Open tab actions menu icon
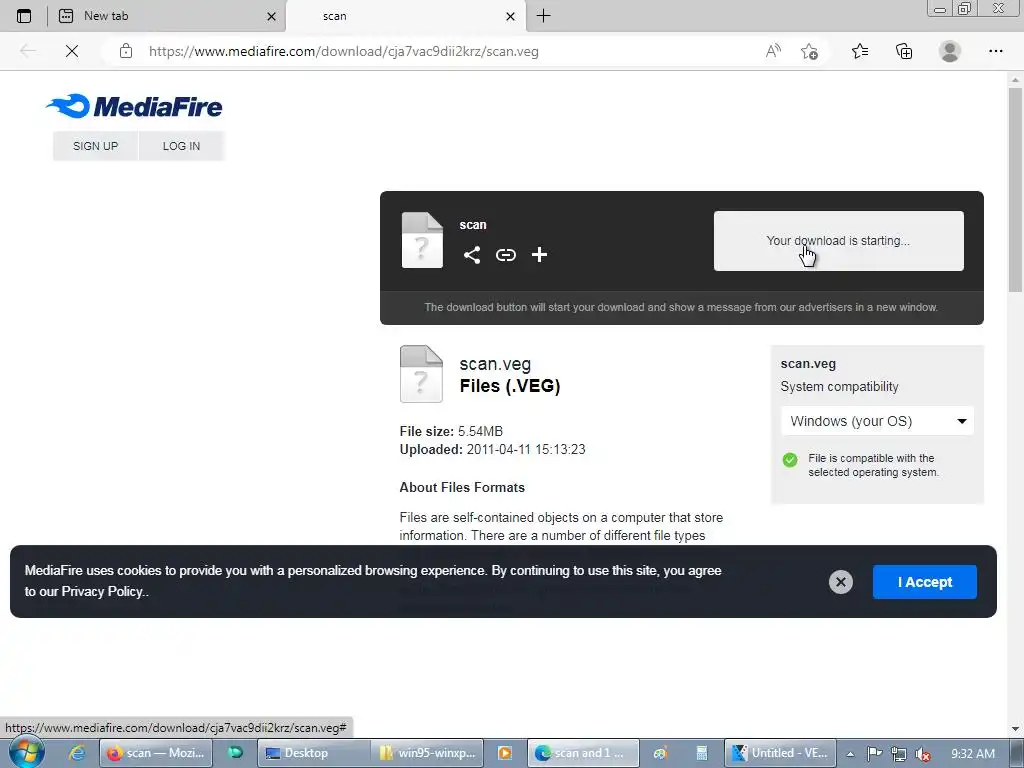 [24, 16]
